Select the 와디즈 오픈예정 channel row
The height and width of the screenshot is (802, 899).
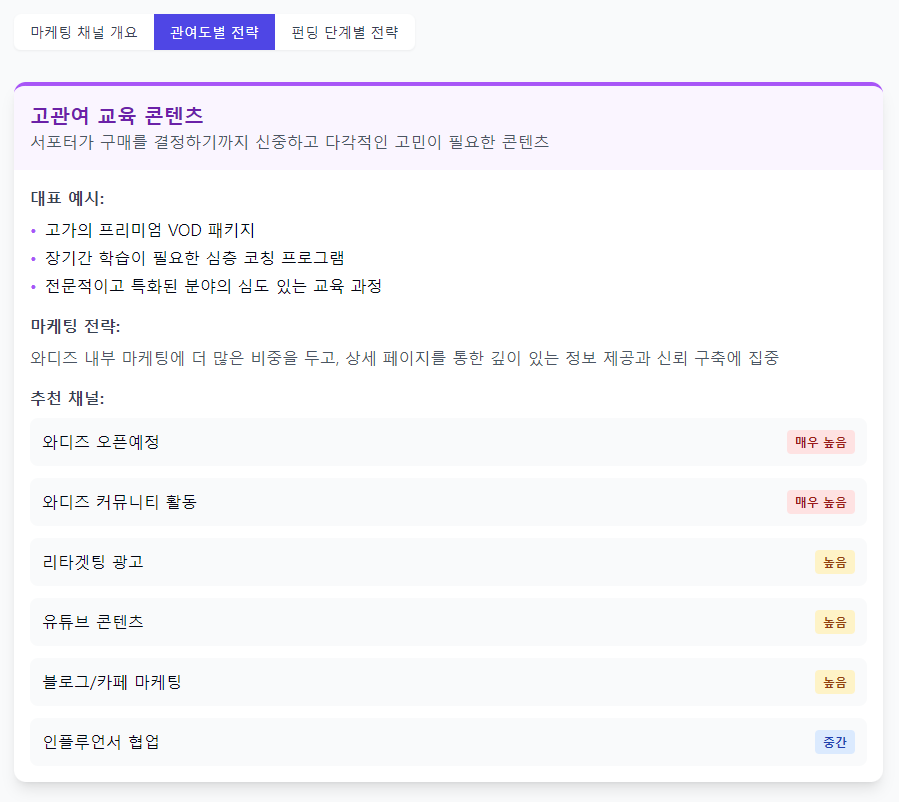pyautogui.click(x=448, y=442)
